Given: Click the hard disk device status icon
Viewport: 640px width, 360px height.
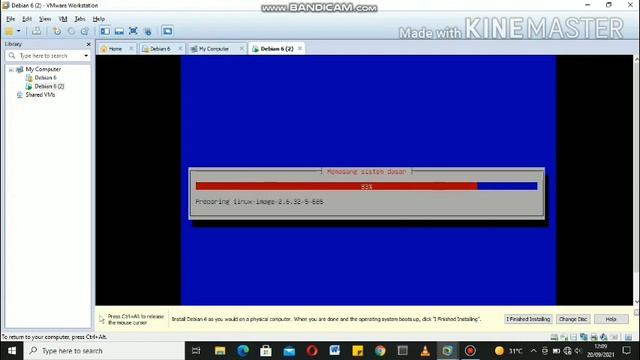Looking at the screenshot, I should pos(554,337).
